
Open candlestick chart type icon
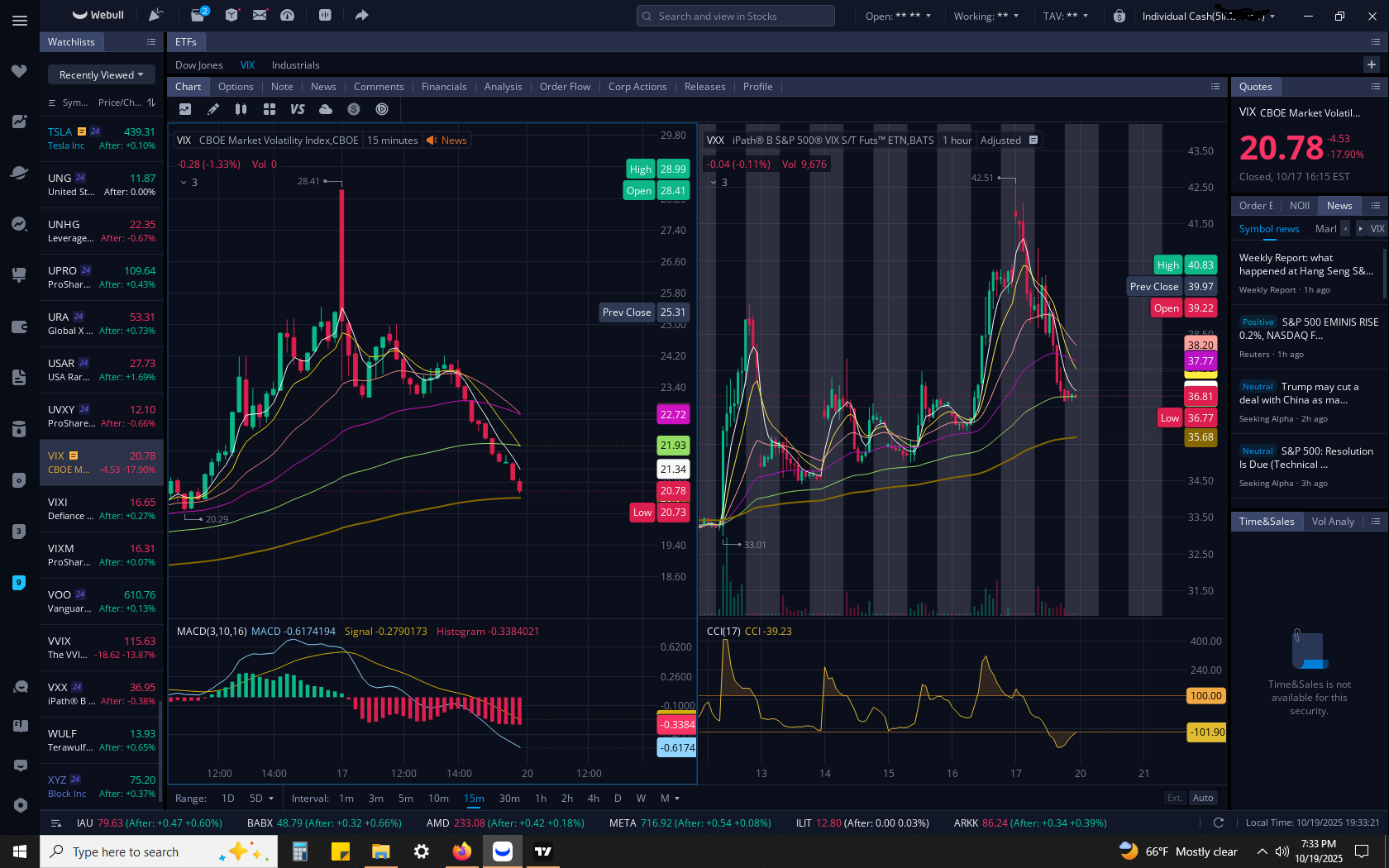(x=241, y=109)
